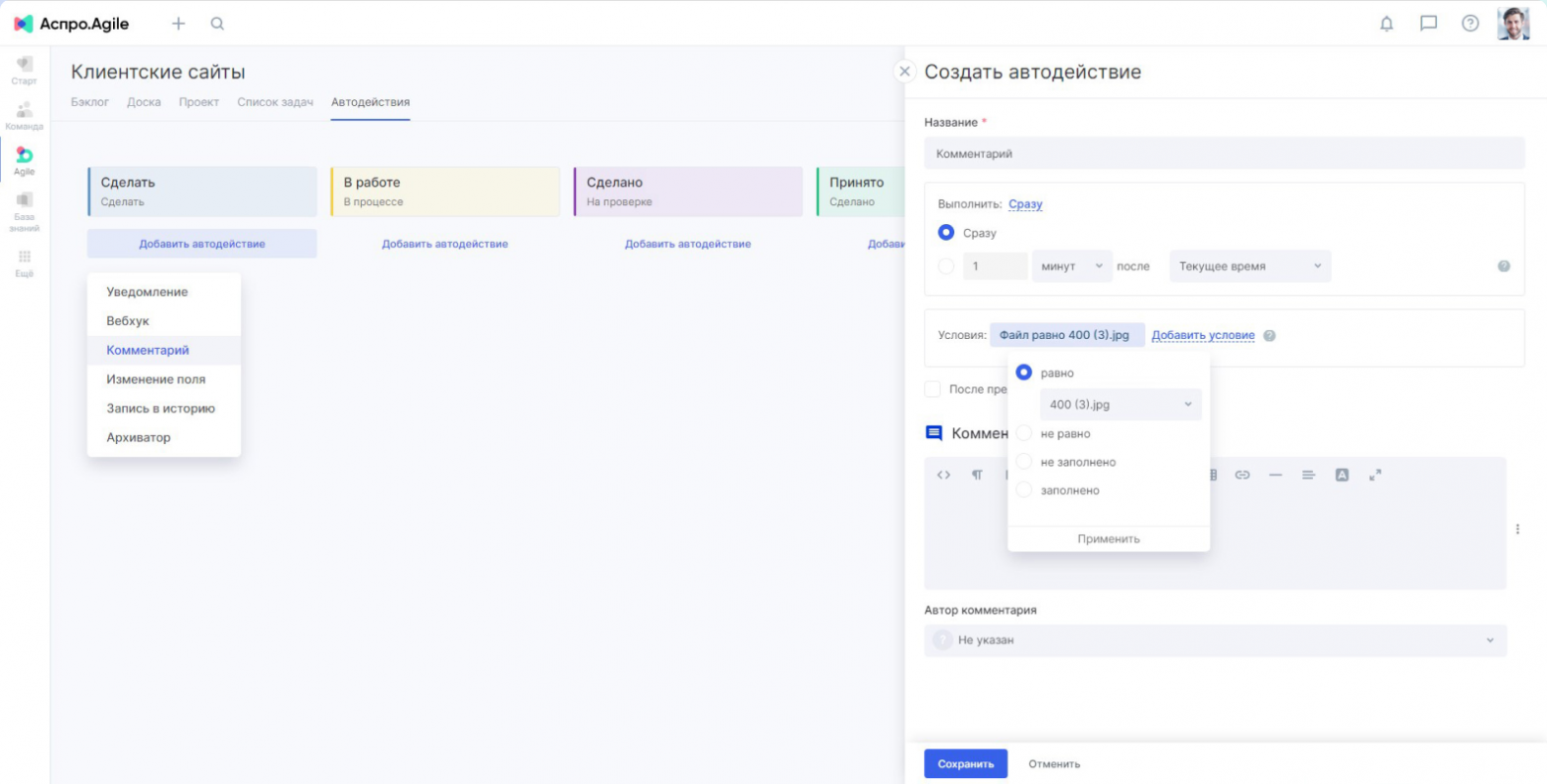Open the 400 (3).jpg file dropdown
This screenshot has width=1547, height=784.
click(1119, 404)
